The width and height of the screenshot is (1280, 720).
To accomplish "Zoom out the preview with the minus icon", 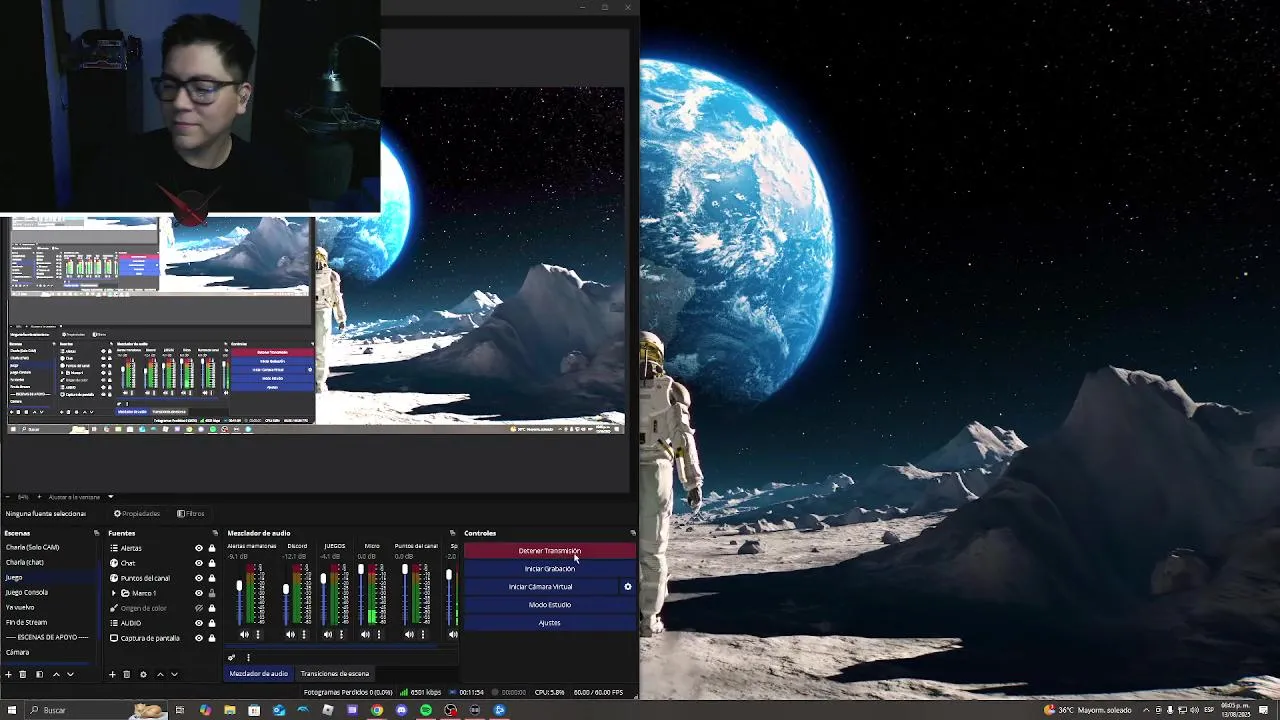I will point(7,497).
